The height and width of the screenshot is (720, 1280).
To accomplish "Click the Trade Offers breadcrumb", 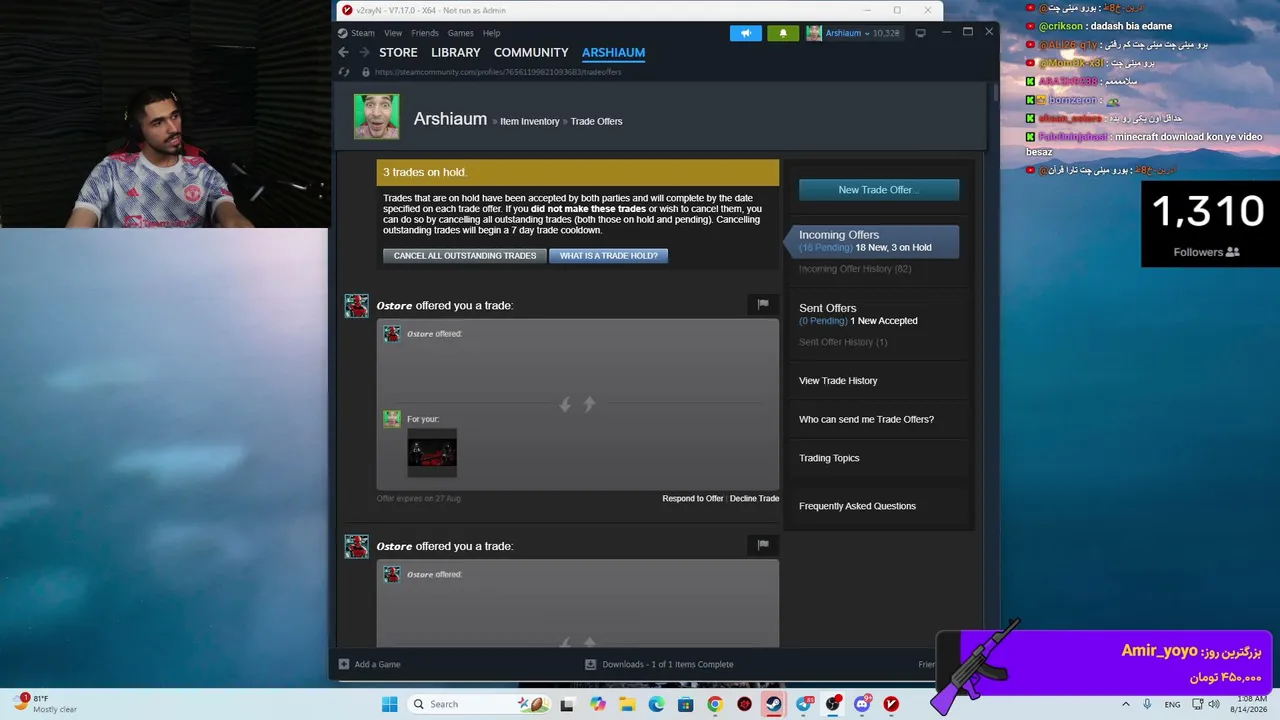I will [596, 121].
